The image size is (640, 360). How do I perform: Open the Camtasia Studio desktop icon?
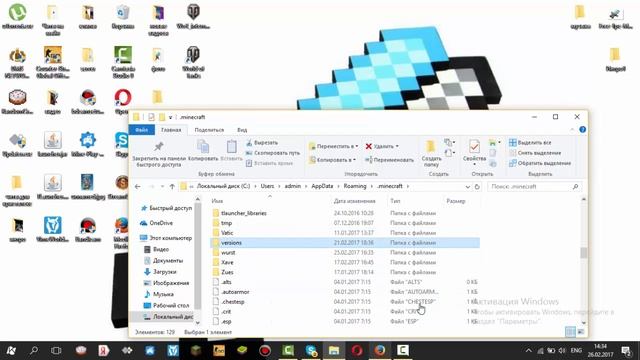point(123,62)
